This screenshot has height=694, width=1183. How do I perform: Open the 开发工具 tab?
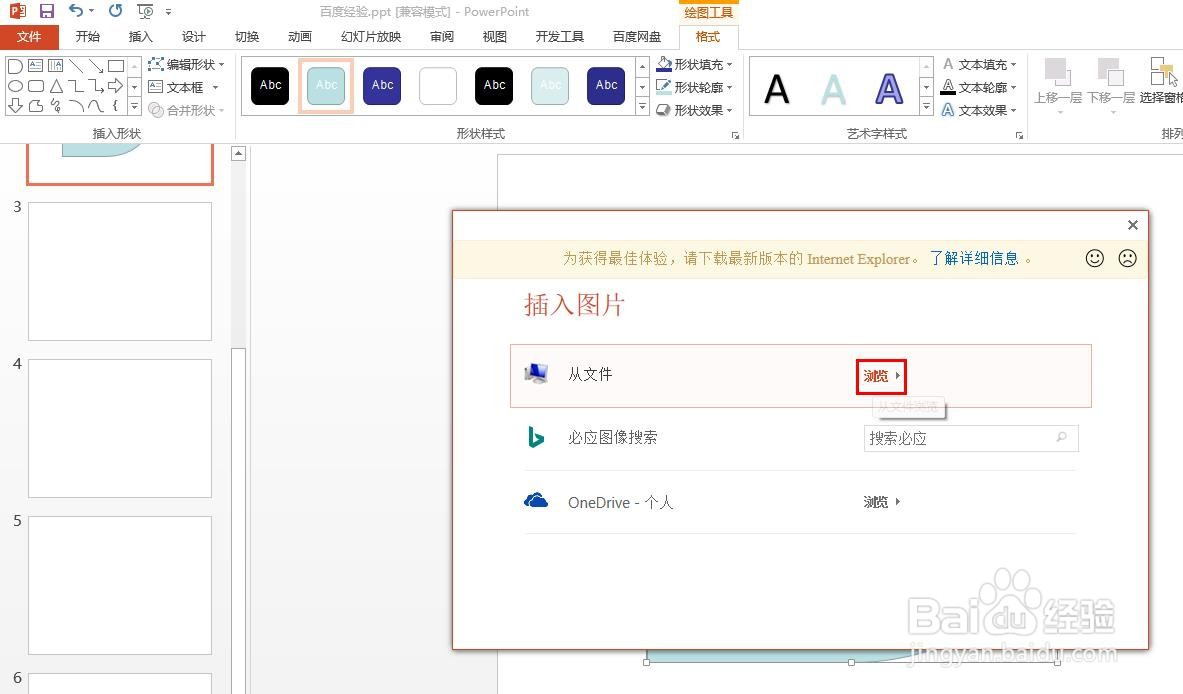pyautogui.click(x=560, y=36)
